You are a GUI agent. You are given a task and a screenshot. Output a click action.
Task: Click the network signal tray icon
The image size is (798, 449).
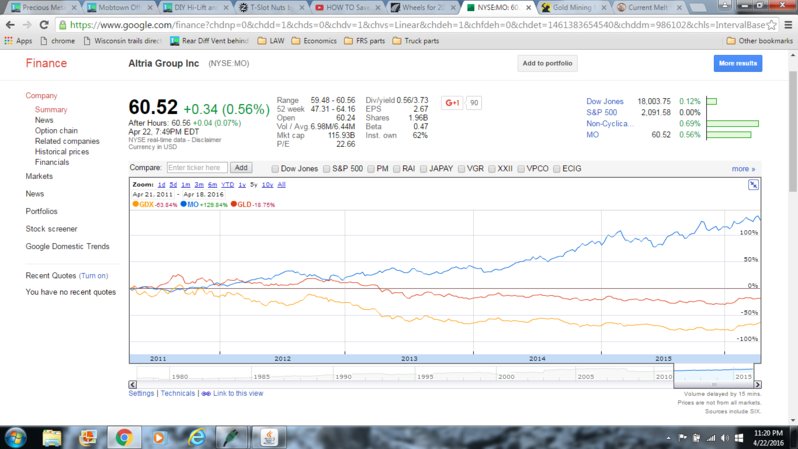pyautogui.click(x=711, y=438)
